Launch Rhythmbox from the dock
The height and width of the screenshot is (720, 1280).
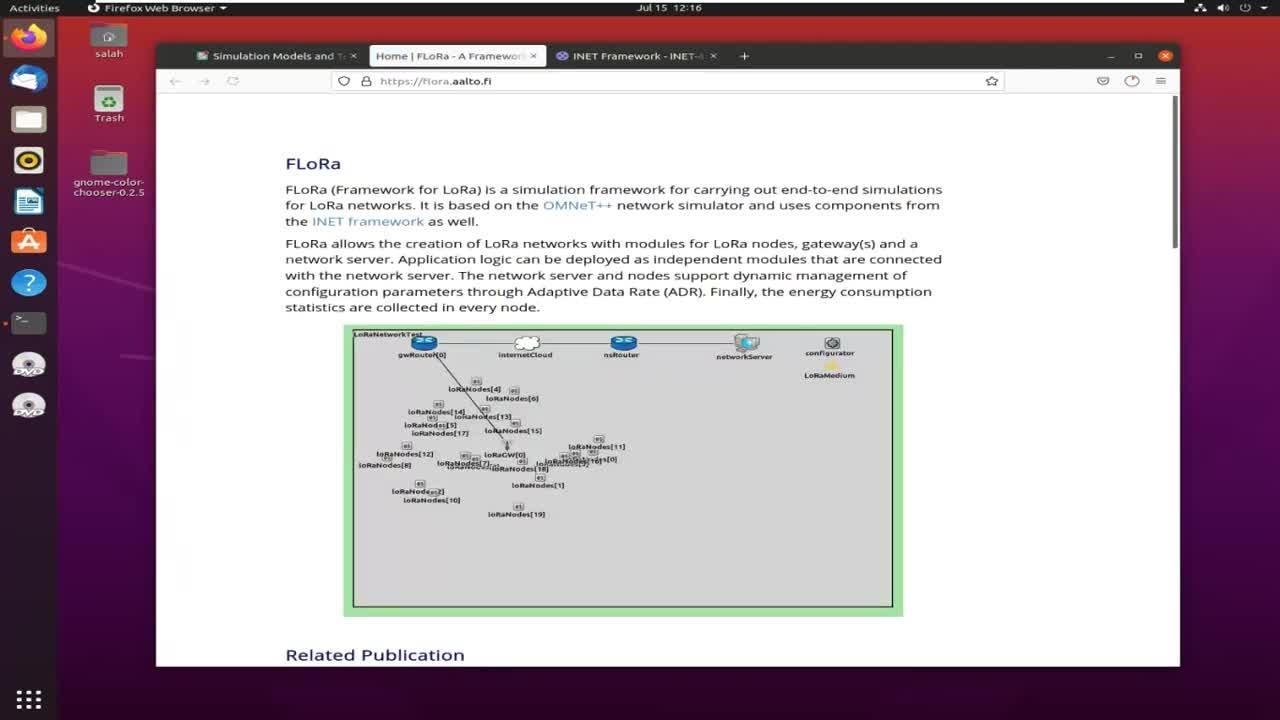(x=28, y=160)
